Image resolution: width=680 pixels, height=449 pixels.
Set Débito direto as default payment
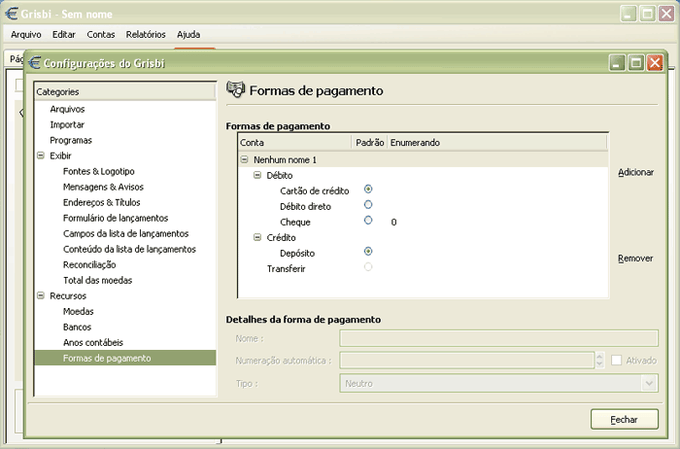[x=368, y=204]
